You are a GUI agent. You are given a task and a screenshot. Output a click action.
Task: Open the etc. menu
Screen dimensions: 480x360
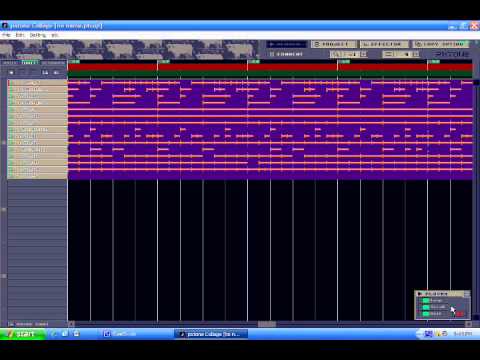(55, 35)
